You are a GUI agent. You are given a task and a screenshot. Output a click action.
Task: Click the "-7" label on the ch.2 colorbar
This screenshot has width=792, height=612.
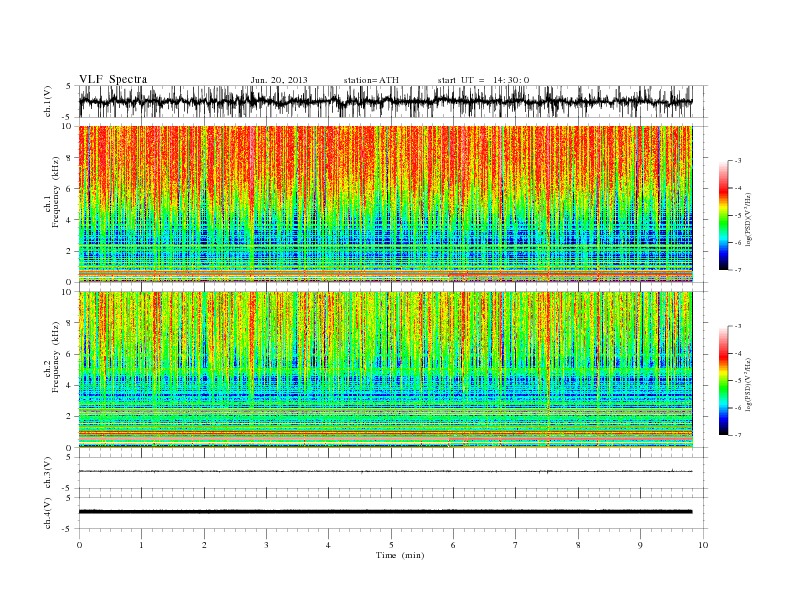tap(737, 435)
